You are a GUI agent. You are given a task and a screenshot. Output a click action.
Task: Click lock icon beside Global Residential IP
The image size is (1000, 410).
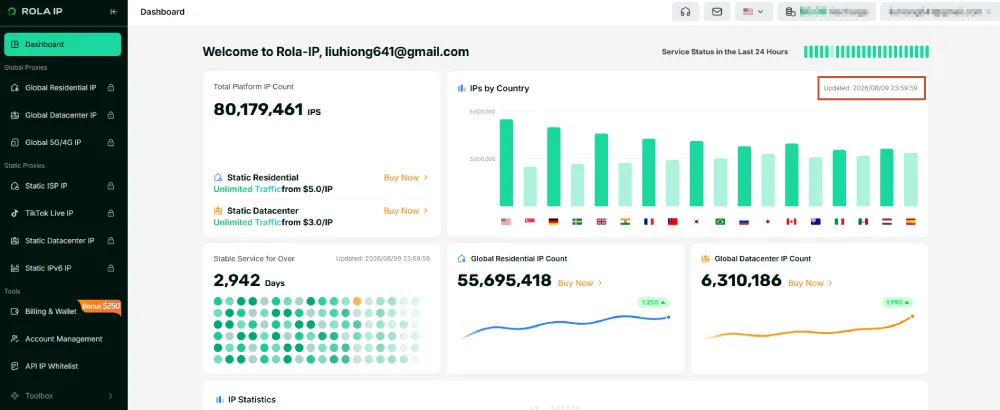[x=111, y=87]
